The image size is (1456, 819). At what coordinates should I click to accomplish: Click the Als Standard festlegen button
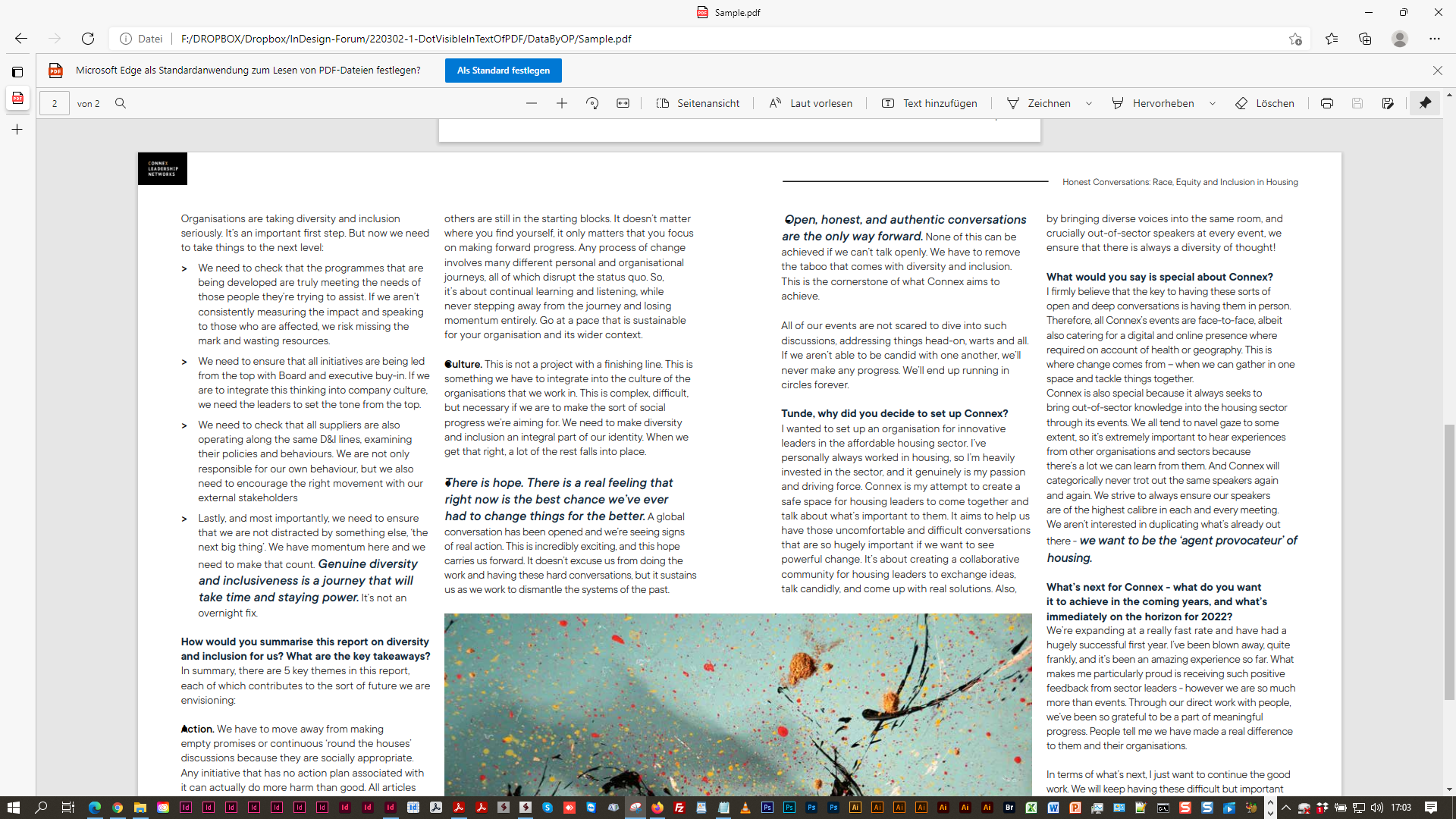click(503, 70)
